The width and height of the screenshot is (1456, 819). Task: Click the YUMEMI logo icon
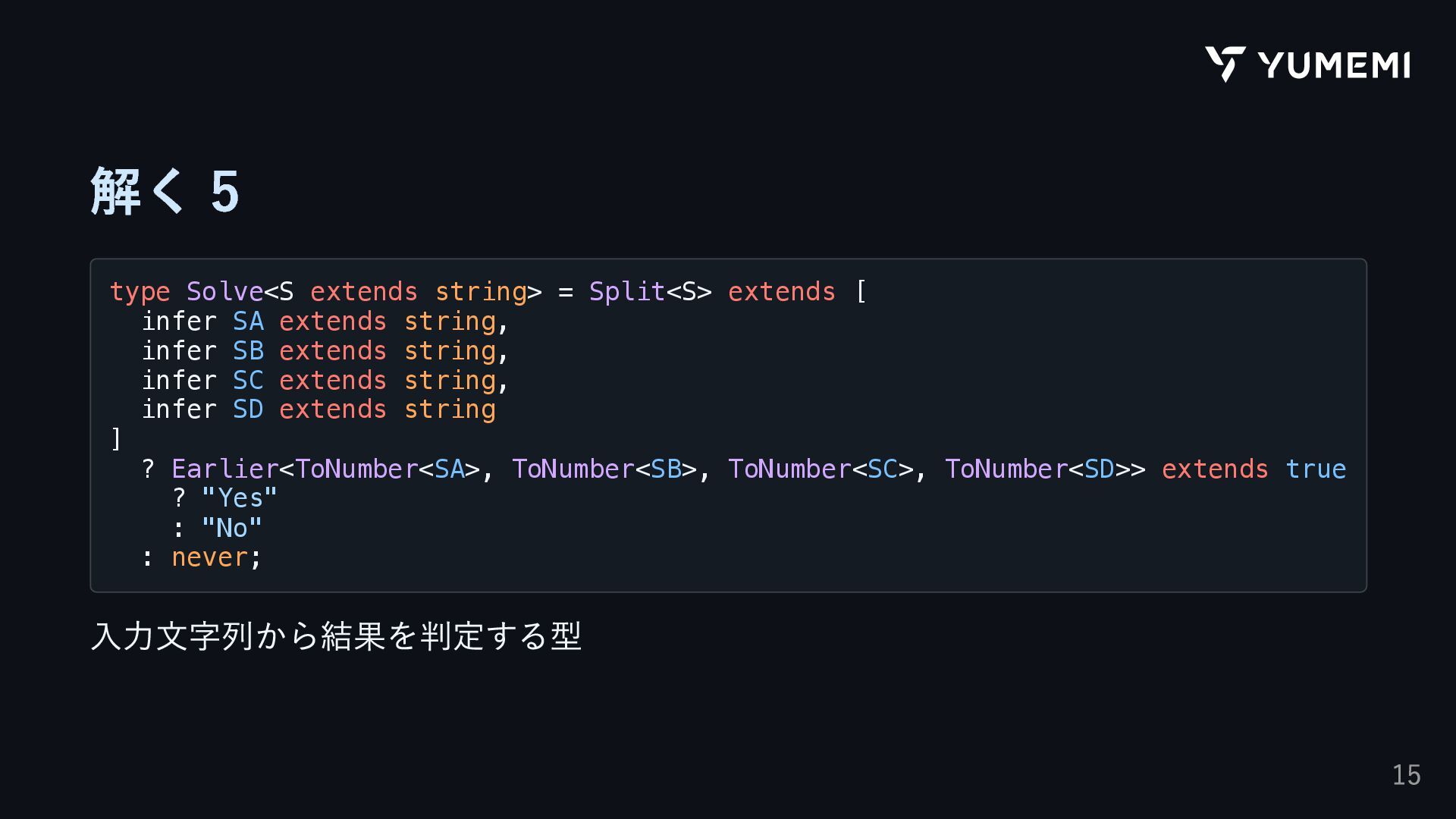click(x=1225, y=64)
